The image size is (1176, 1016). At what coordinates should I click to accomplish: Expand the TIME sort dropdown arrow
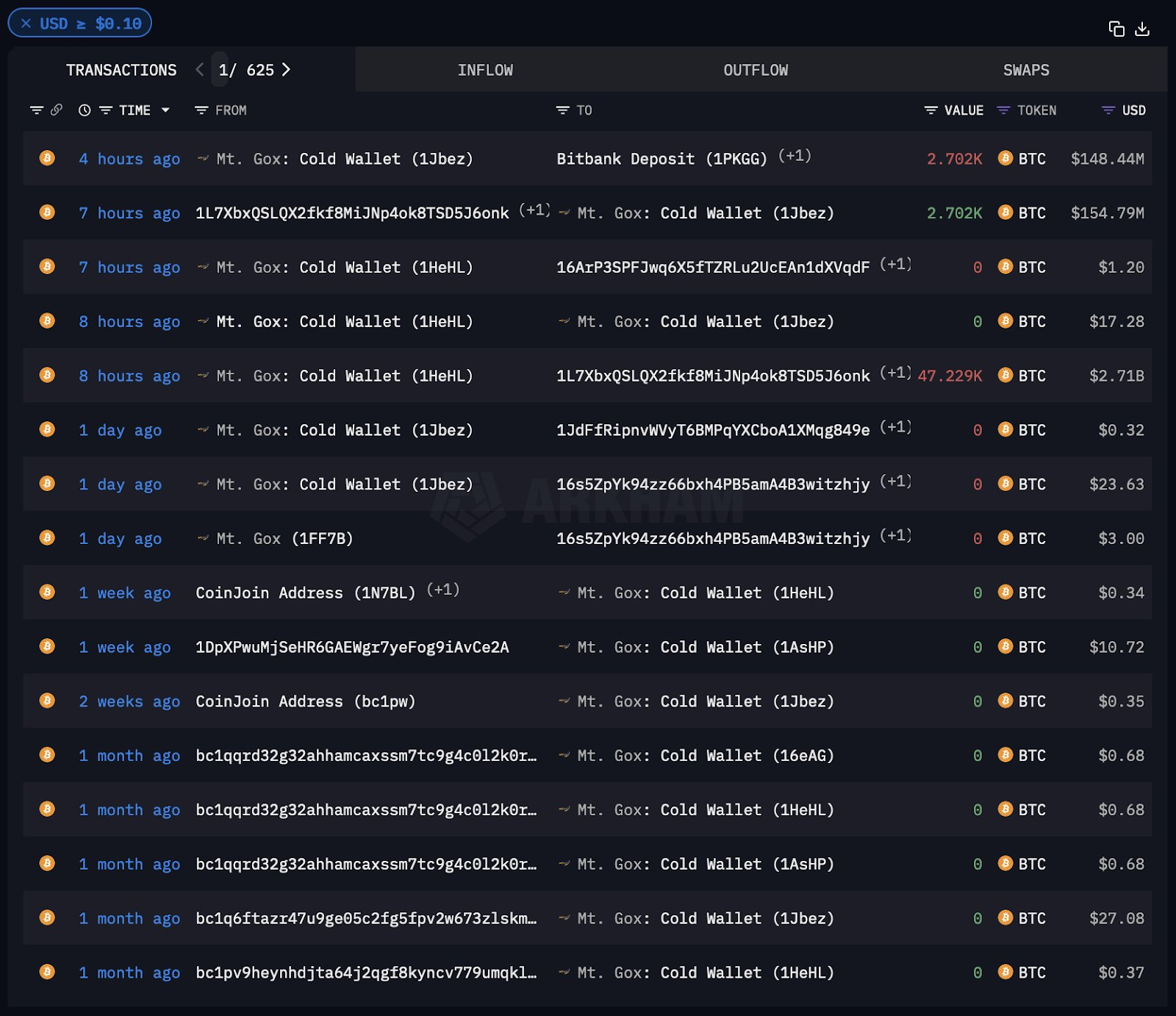[165, 110]
